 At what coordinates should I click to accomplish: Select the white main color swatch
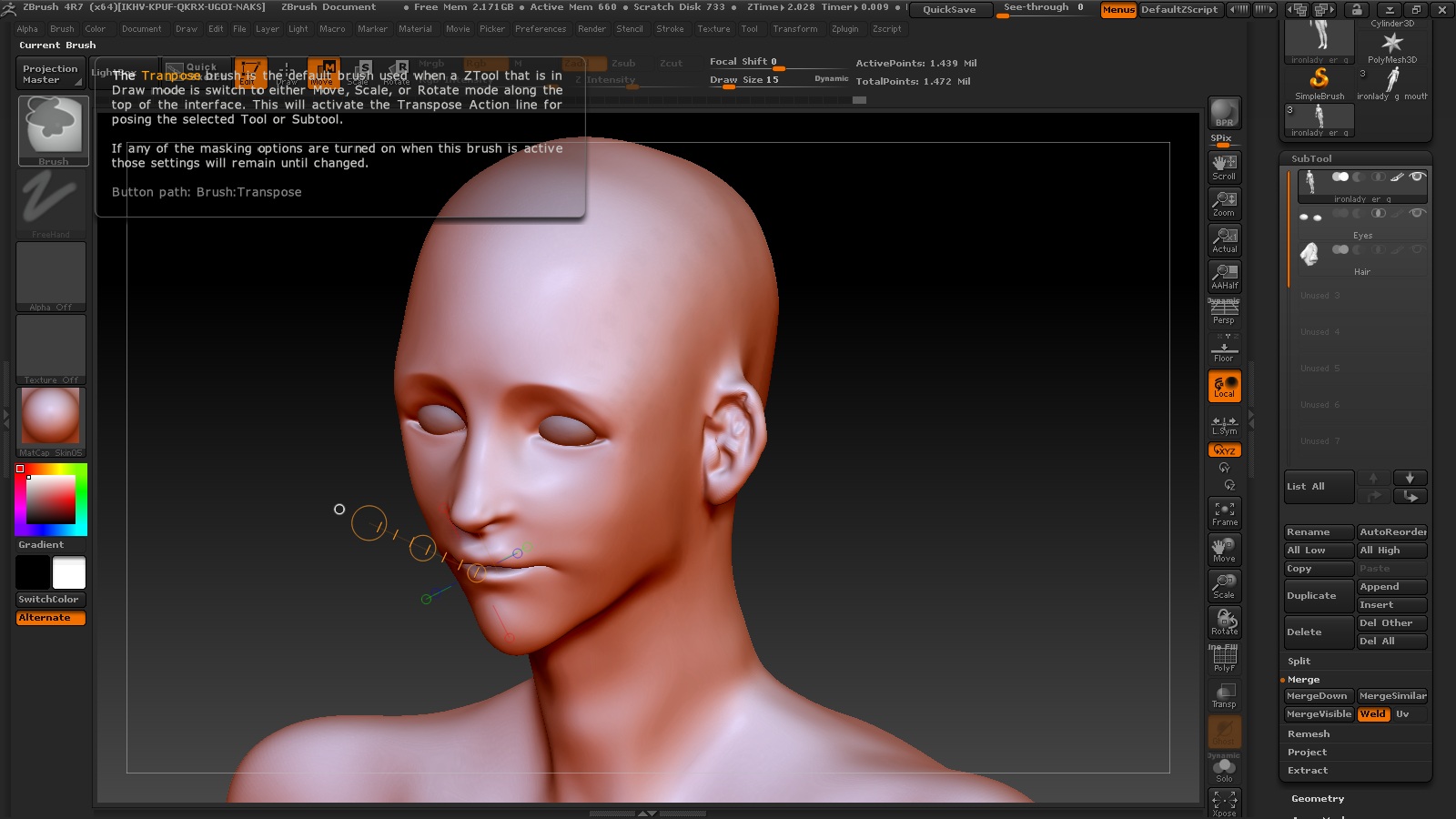69,573
